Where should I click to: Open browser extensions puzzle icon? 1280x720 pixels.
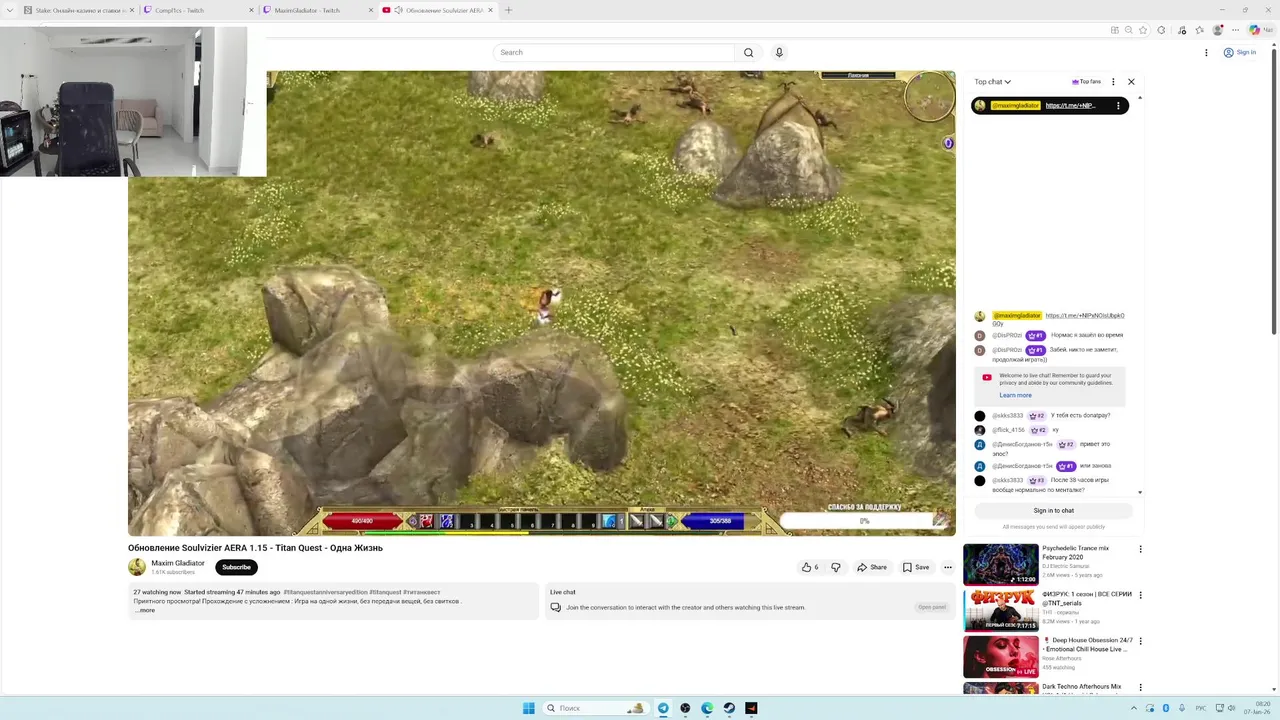(x=1161, y=30)
